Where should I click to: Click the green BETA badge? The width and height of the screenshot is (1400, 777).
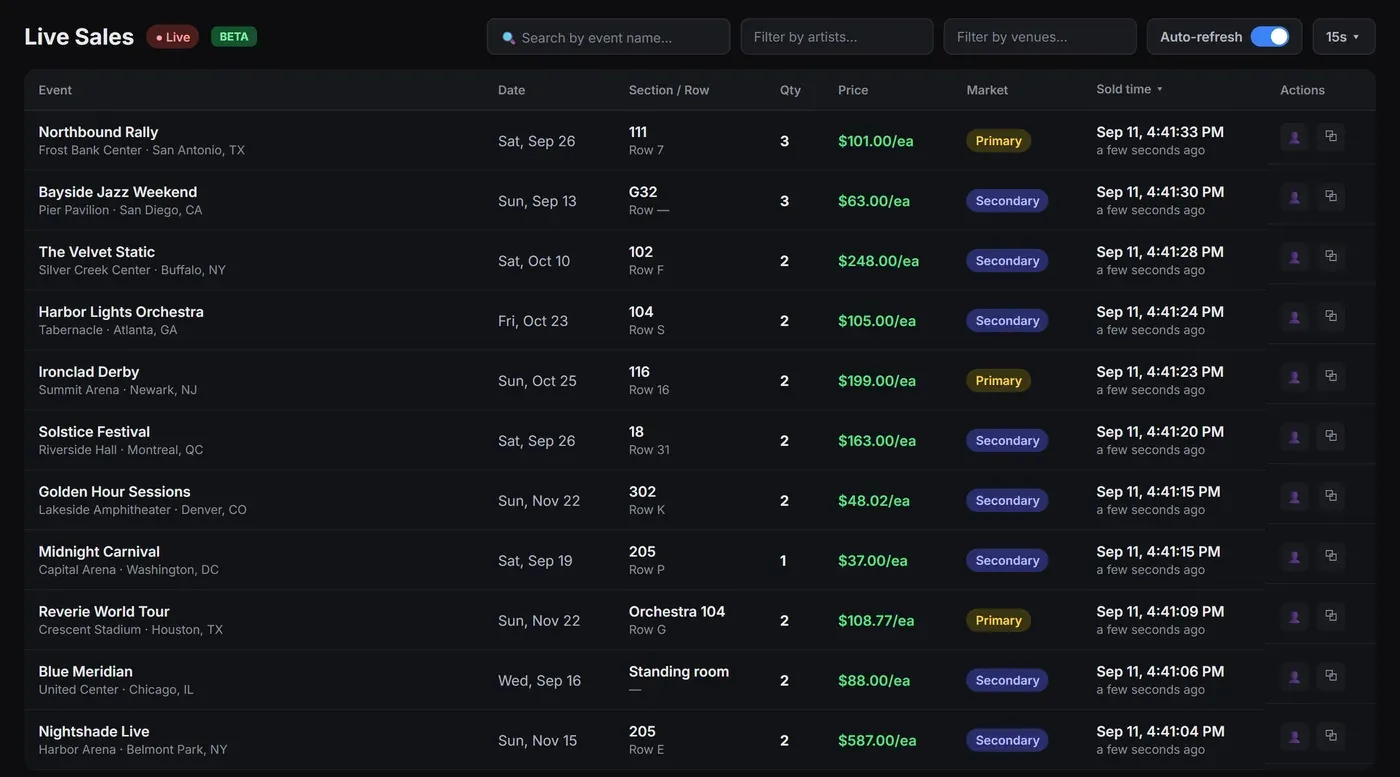234,37
